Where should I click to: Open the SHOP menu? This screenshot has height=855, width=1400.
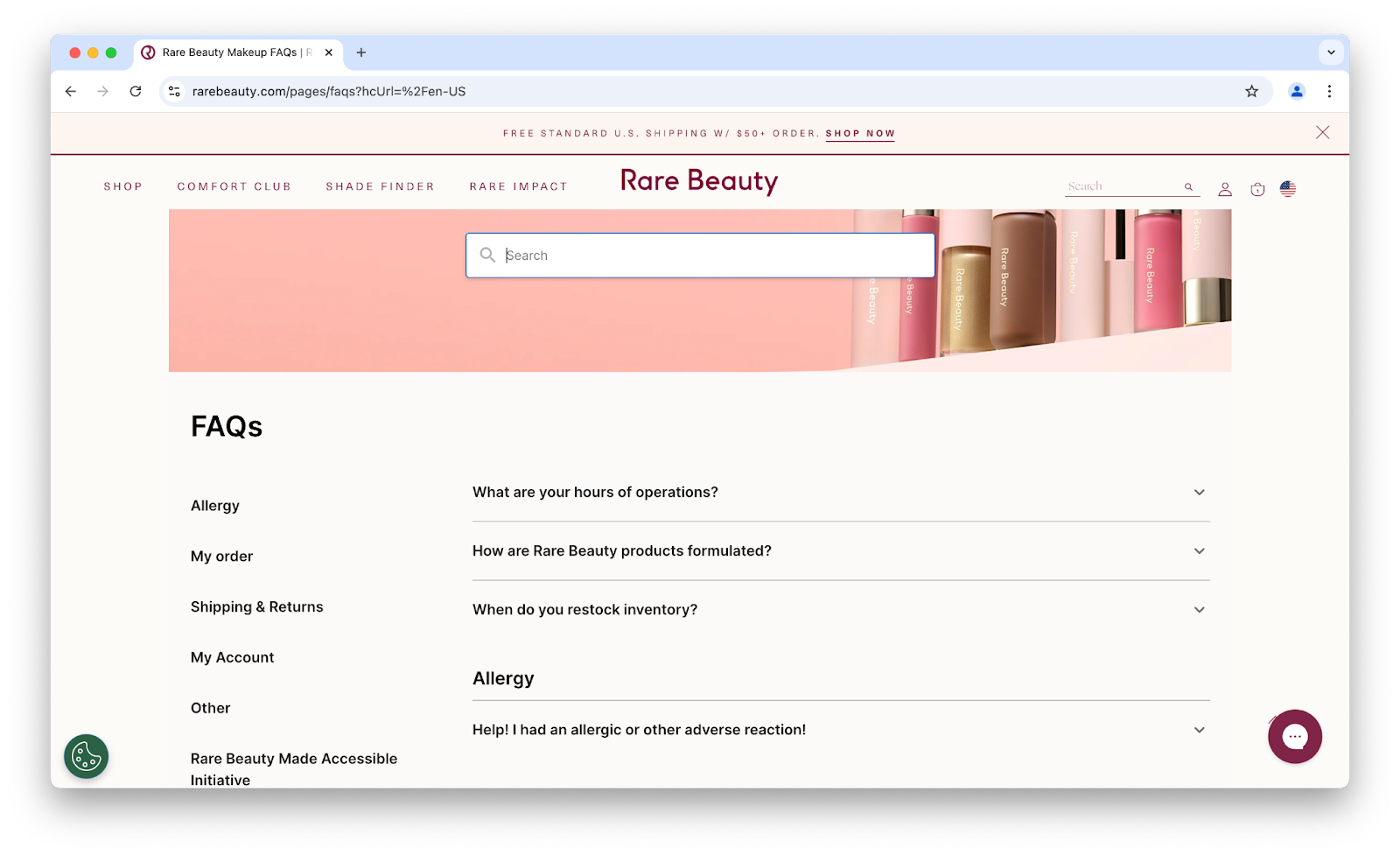(123, 186)
